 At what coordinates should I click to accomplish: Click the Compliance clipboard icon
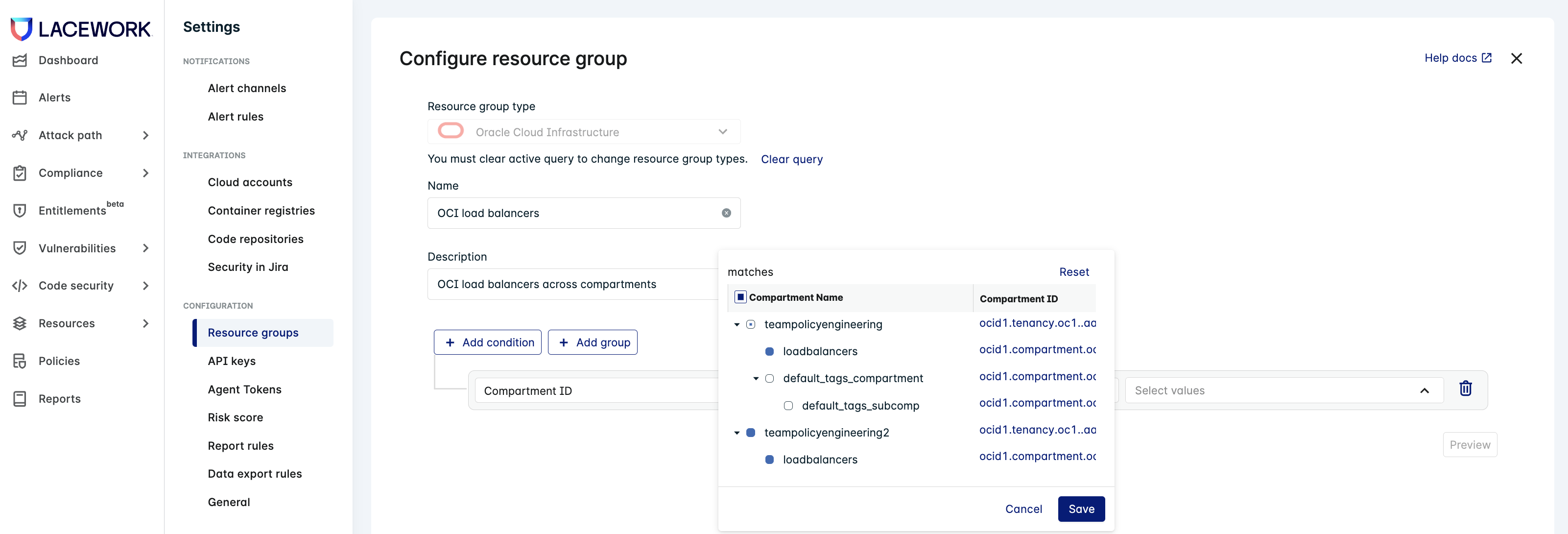pyautogui.click(x=20, y=173)
